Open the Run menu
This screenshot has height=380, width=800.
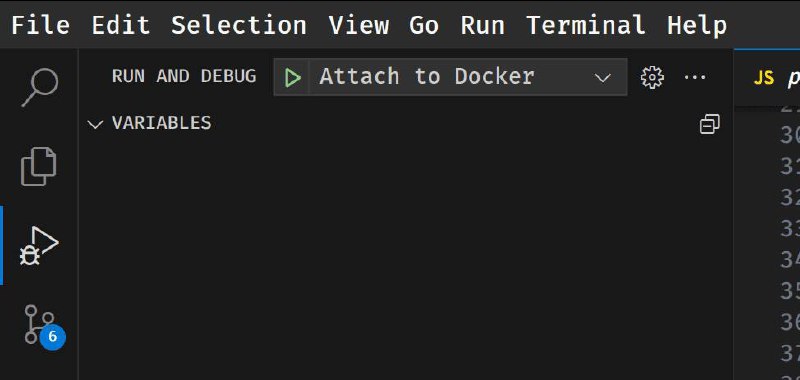483,25
